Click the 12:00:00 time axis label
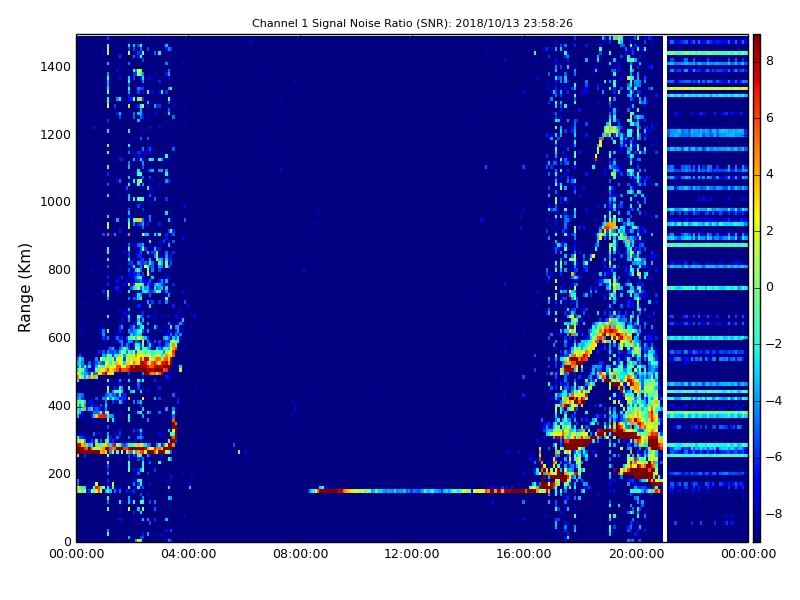Screen dimensions: 800x600 pyautogui.click(x=412, y=554)
